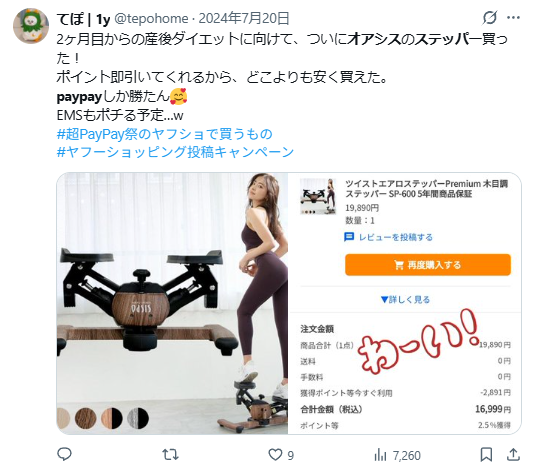Image resolution: width=537 pixels, height=471 pixels.
Task: Click the share upload icon
Action: (x=513, y=455)
